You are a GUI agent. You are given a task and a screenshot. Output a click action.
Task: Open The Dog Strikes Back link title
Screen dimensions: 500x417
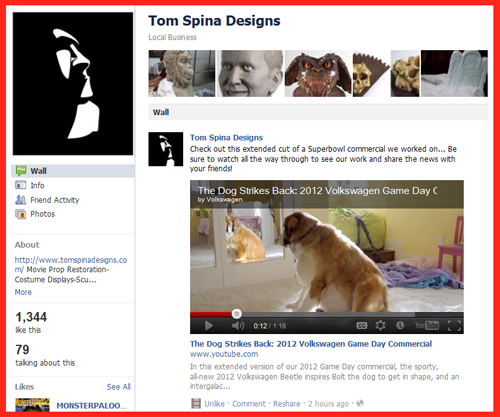pyautogui.click(x=311, y=344)
